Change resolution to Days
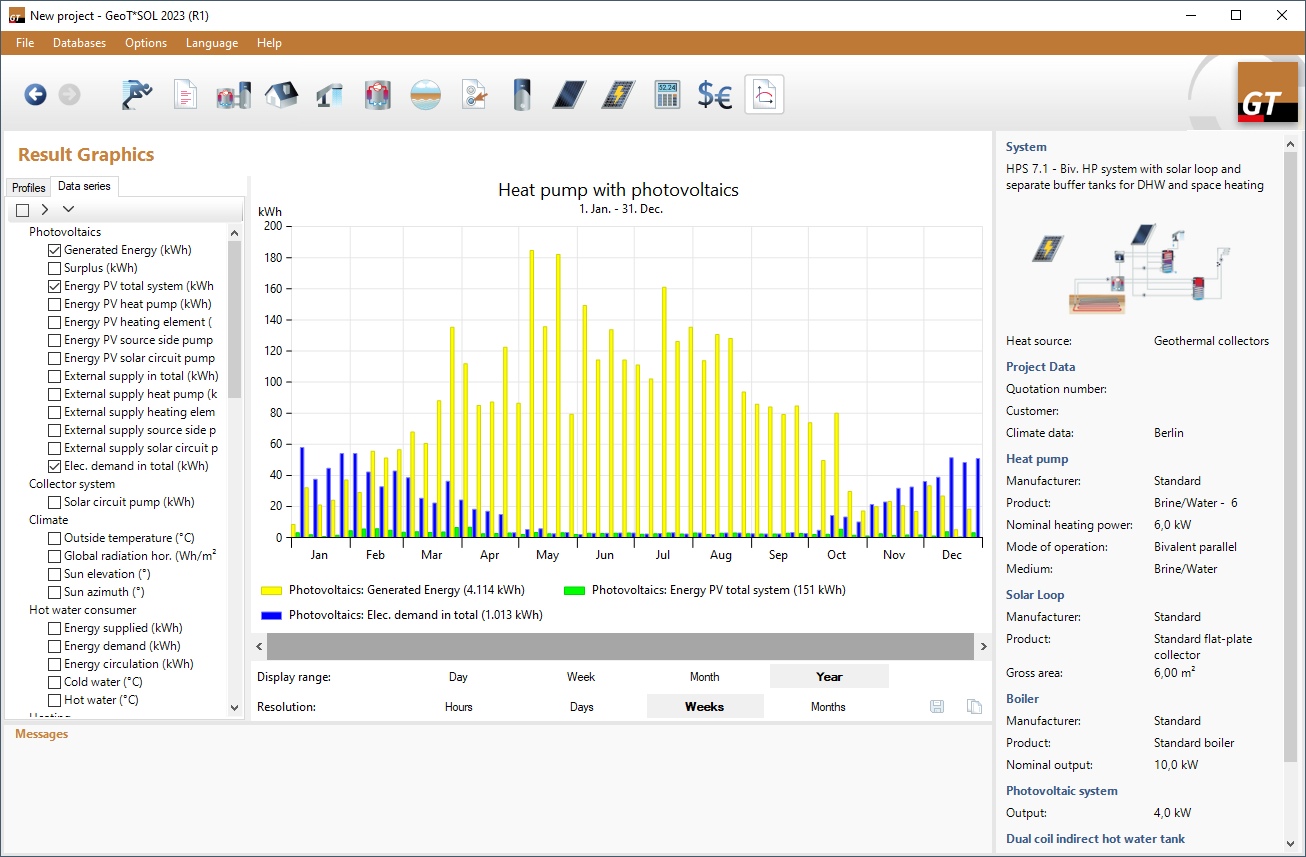The height and width of the screenshot is (857, 1306). (x=581, y=707)
